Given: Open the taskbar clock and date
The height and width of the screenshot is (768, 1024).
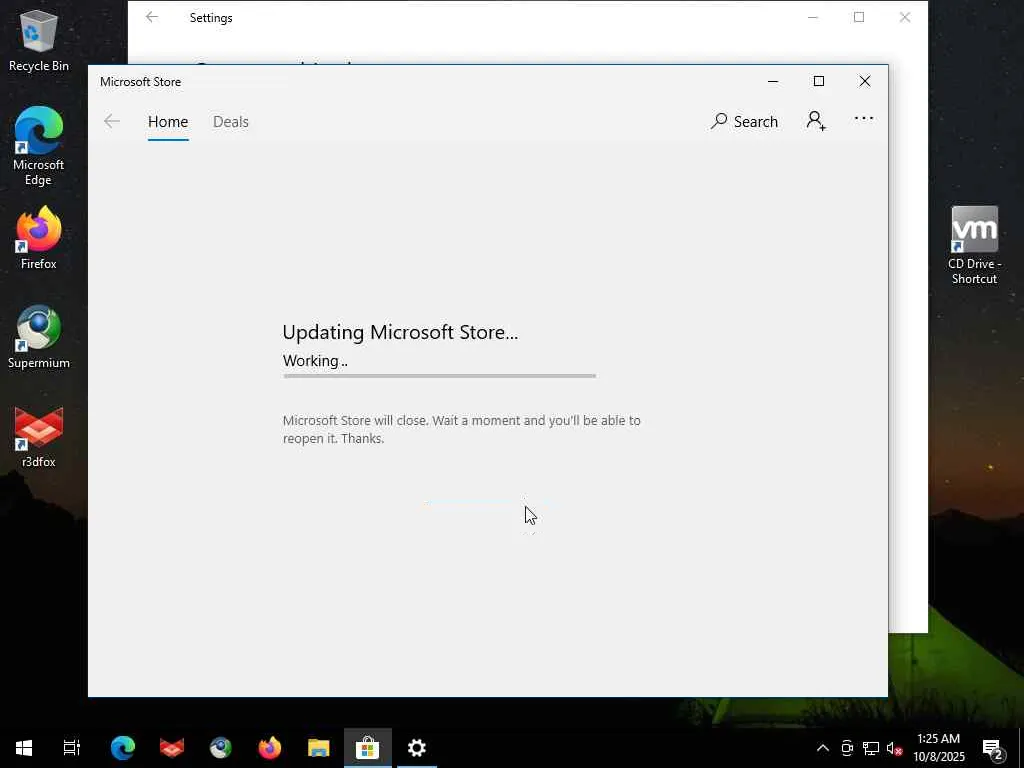Looking at the screenshot, I should [938, 748].
